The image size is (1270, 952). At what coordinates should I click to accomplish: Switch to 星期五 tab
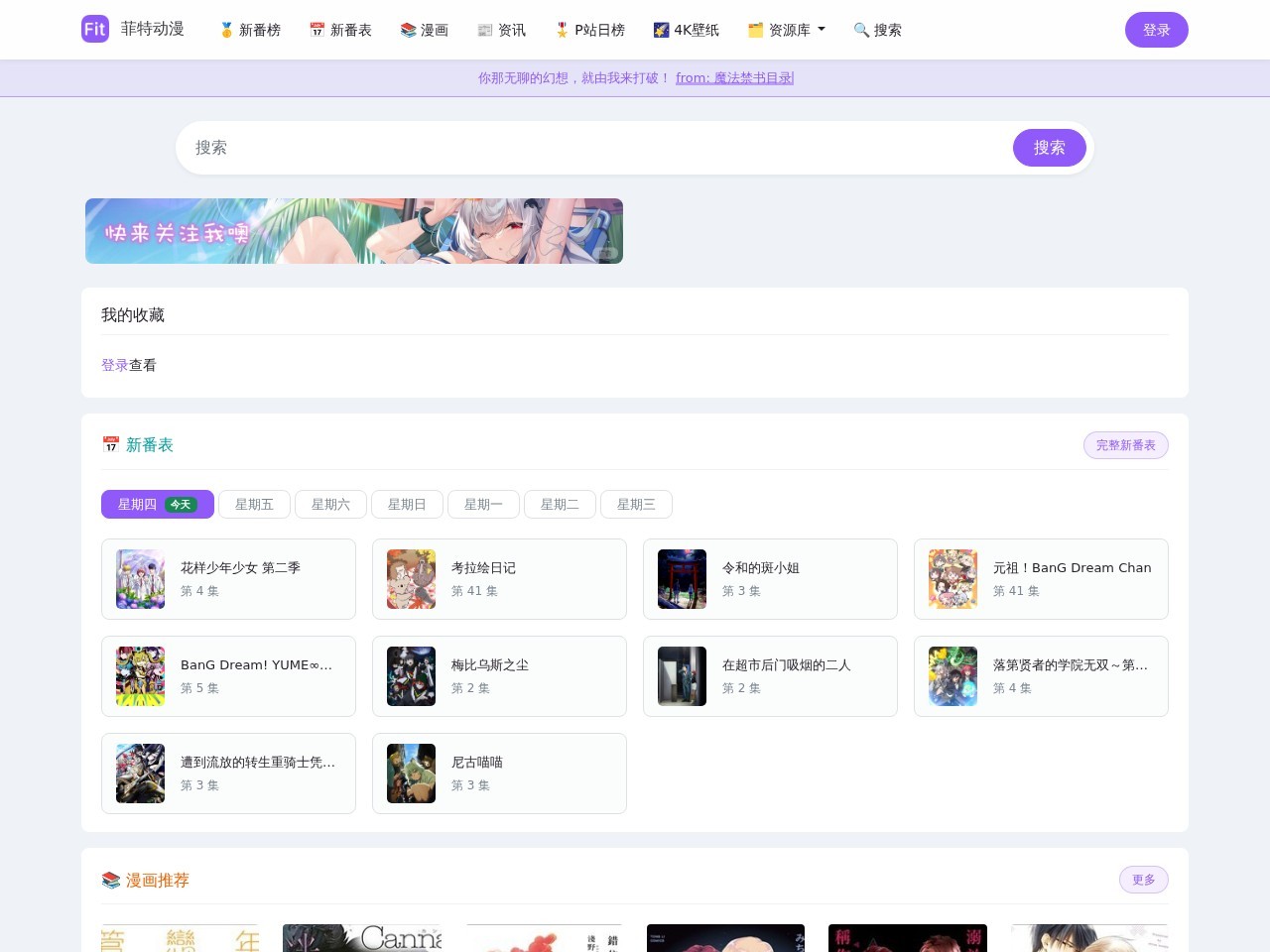[x=254, y=504]
